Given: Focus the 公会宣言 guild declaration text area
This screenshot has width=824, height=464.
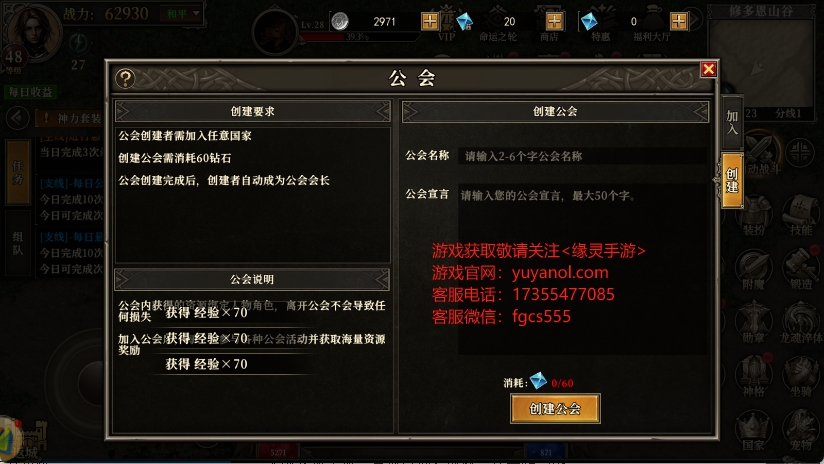Looking at the screenshot, I should coord(581,269).
